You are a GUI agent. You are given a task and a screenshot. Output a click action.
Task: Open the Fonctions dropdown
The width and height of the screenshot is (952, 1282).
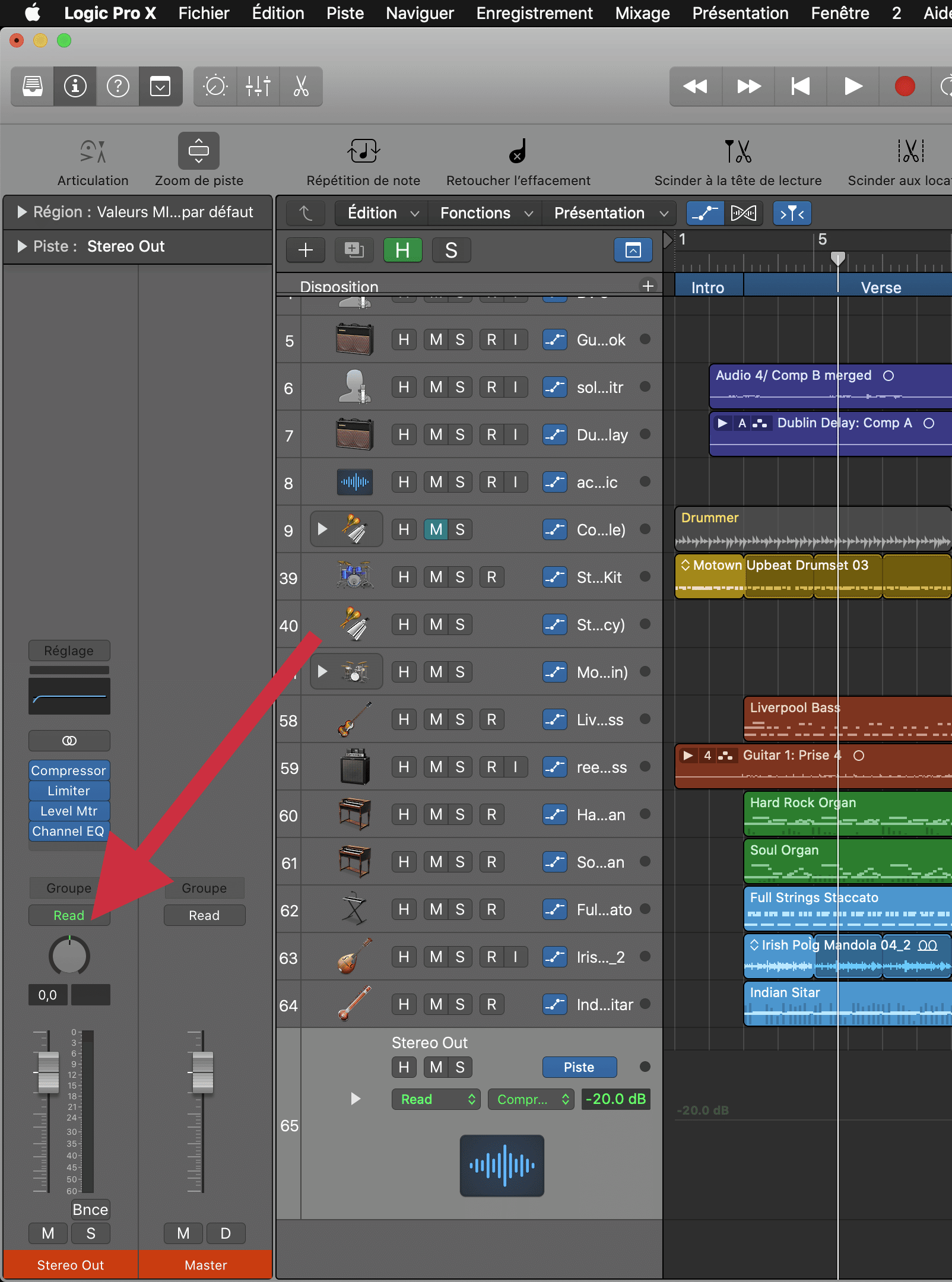coord(485,213)
